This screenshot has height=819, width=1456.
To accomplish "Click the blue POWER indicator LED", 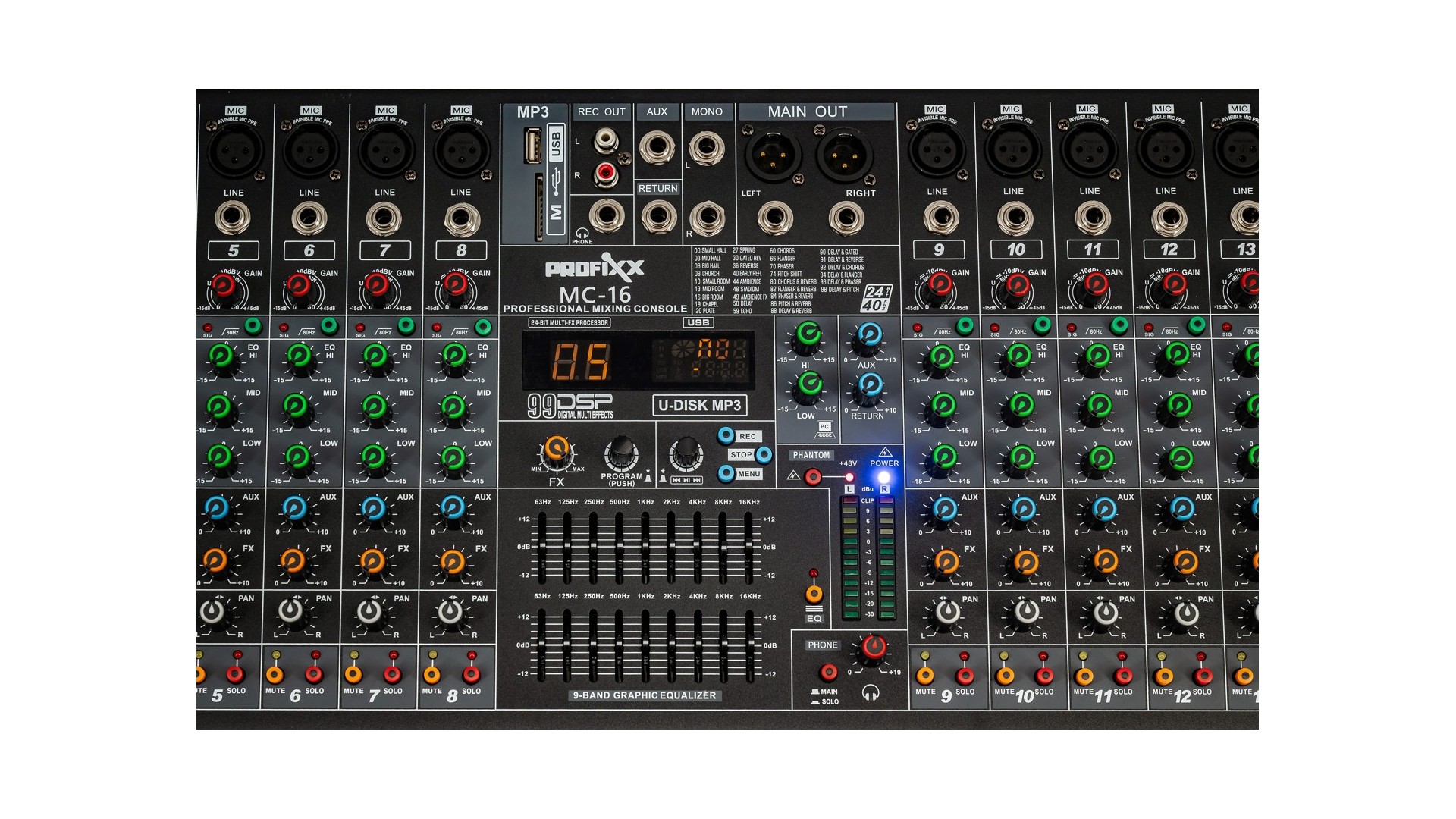I will click(883, 478).
